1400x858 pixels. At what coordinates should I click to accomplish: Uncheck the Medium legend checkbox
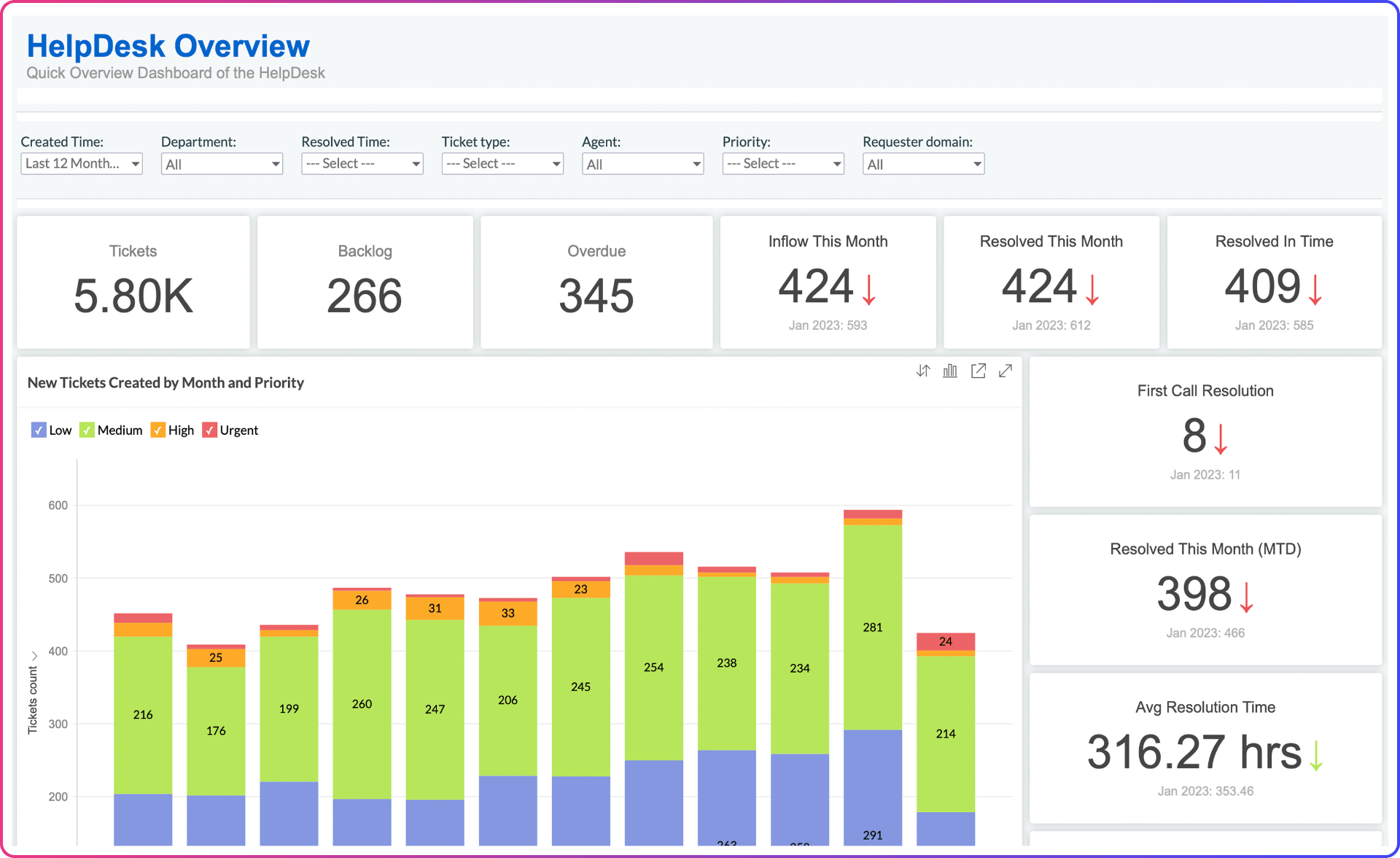tap(87, 430)
